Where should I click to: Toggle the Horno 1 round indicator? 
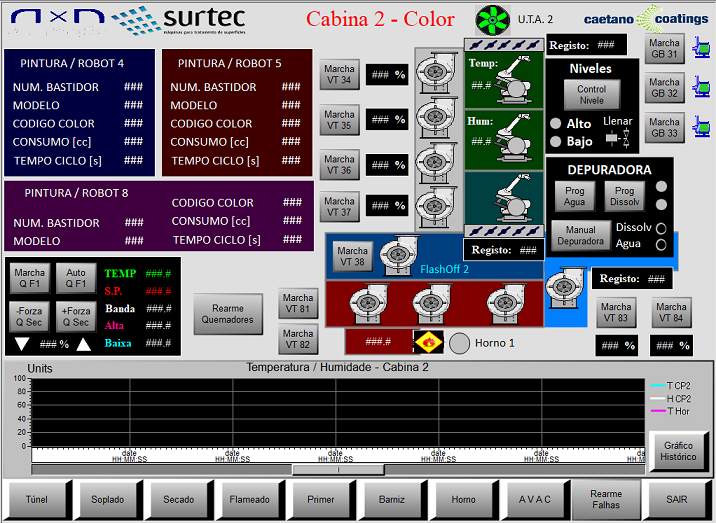[459, 342]
